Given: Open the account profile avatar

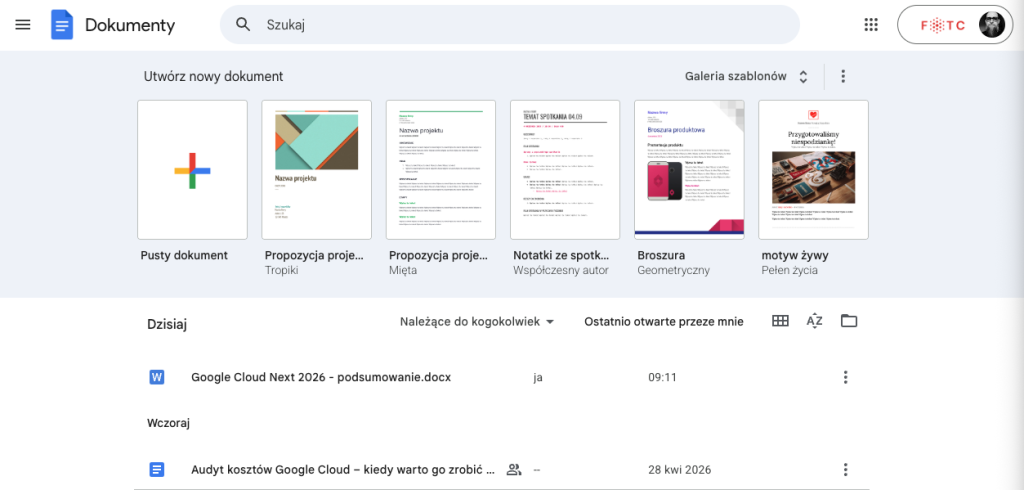Looking at the screenshot, I should click(991, 25).
